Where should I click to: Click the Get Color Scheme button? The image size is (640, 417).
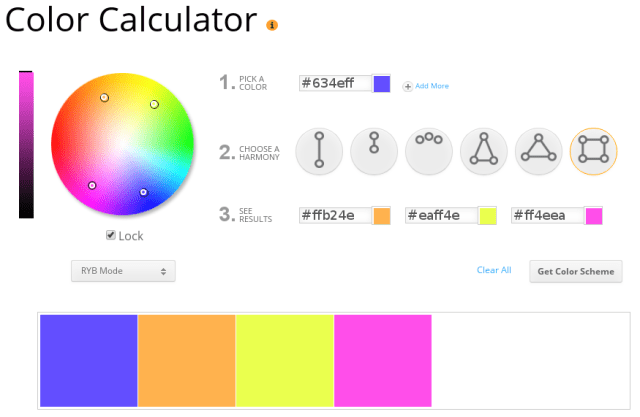(576, 271)
